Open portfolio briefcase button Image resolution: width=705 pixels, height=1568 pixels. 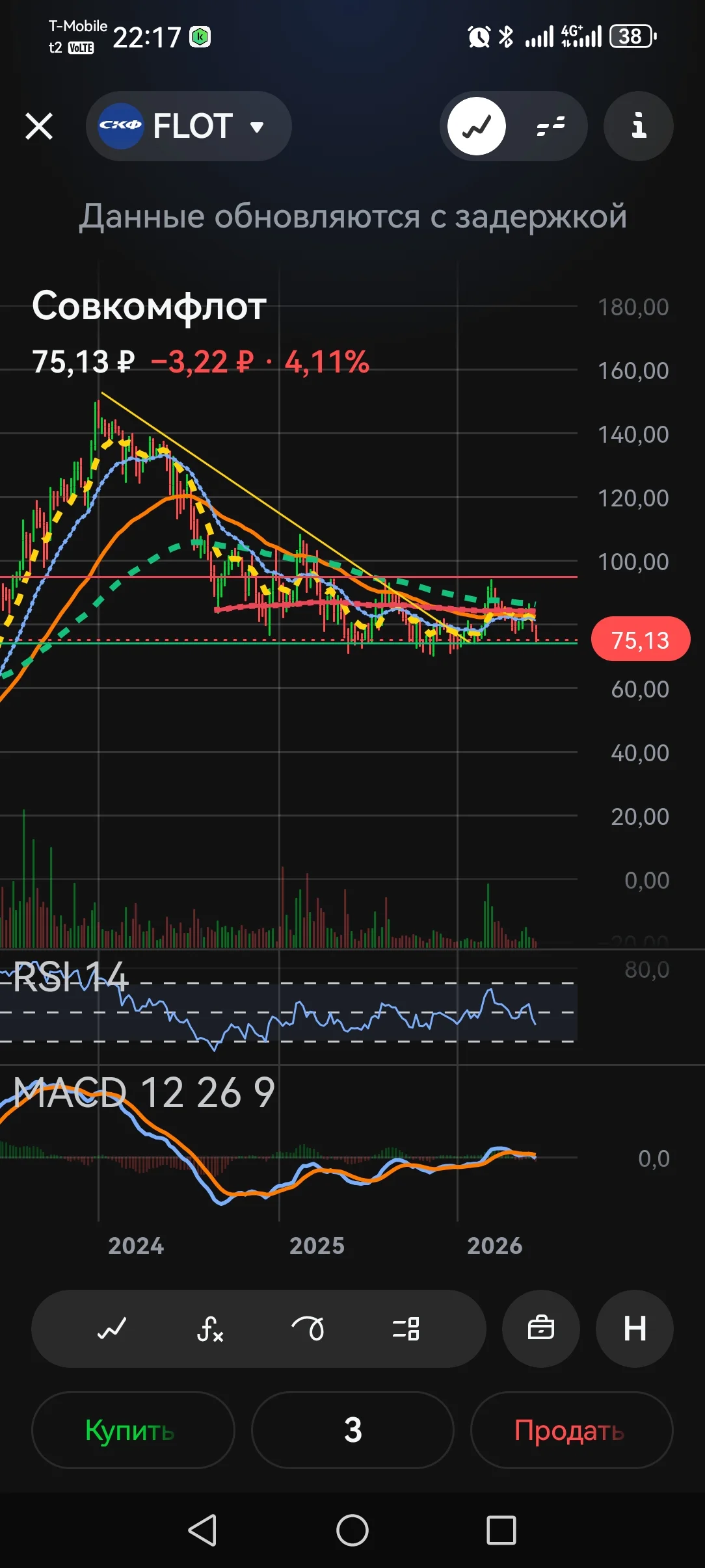541,1328
